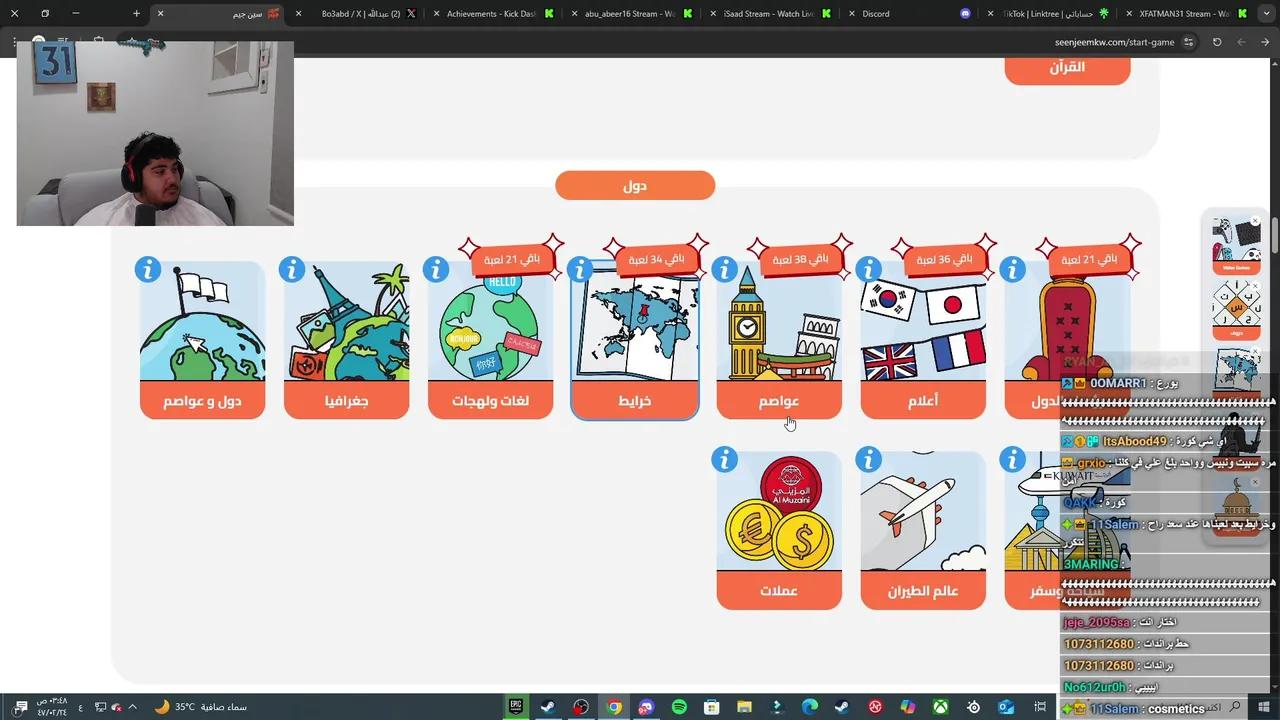This screenshot has width=1280, height=720.
Task: Select the جغرافيا category card
Action: [346, 340]
